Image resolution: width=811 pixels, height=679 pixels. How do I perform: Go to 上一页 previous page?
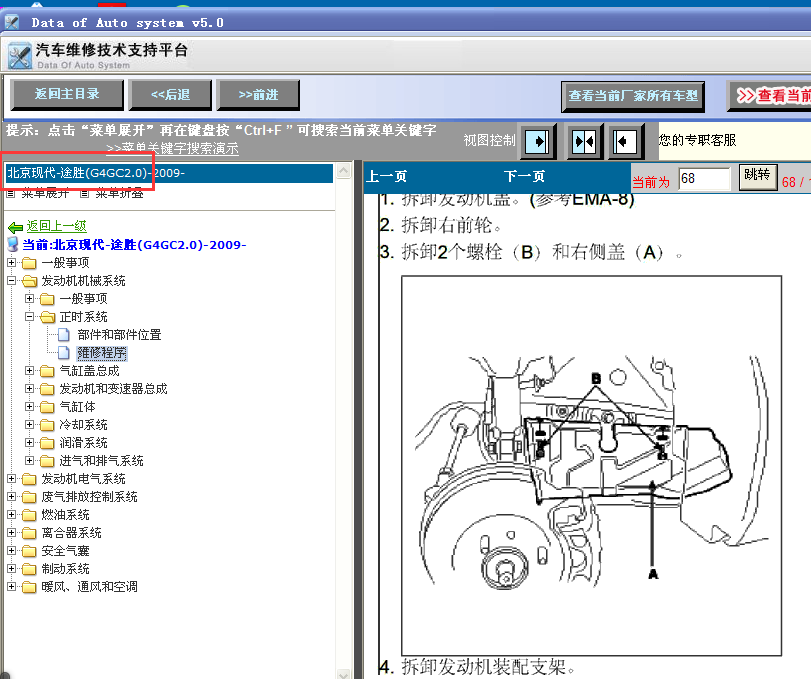click(387, 177)
